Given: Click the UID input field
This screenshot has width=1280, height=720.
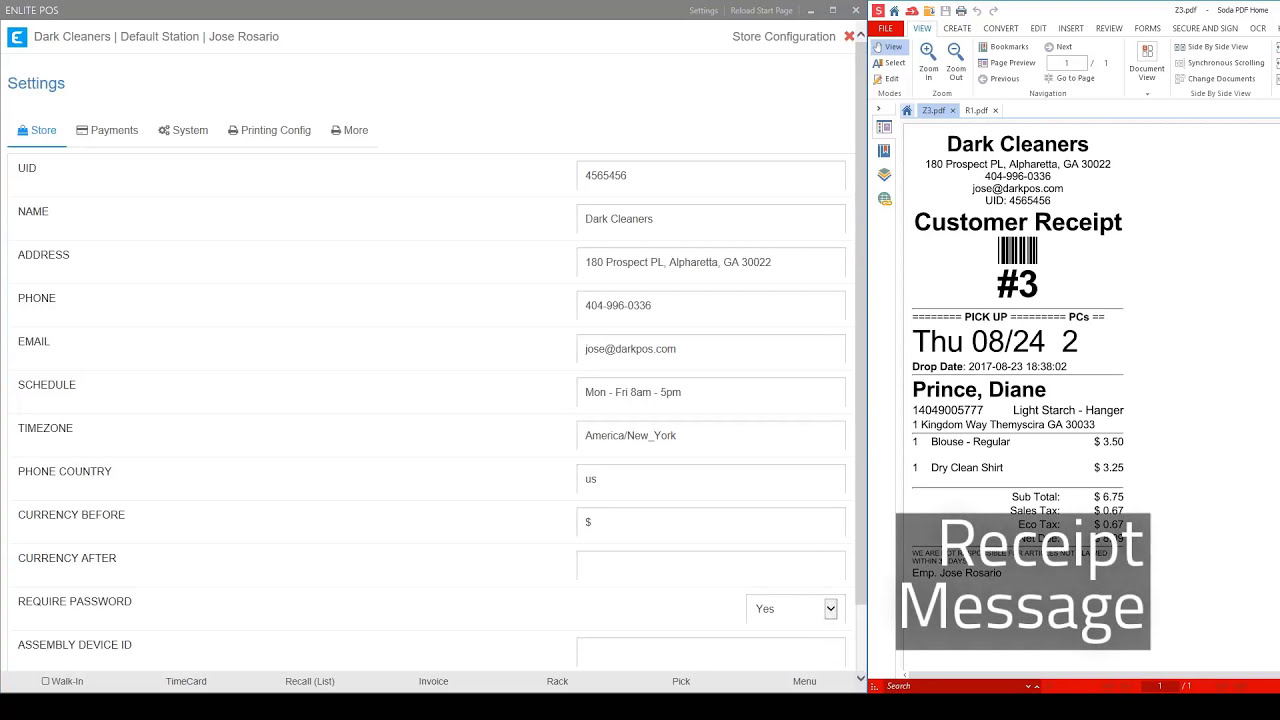Looking at the screenshot, I should pos(711,175).
